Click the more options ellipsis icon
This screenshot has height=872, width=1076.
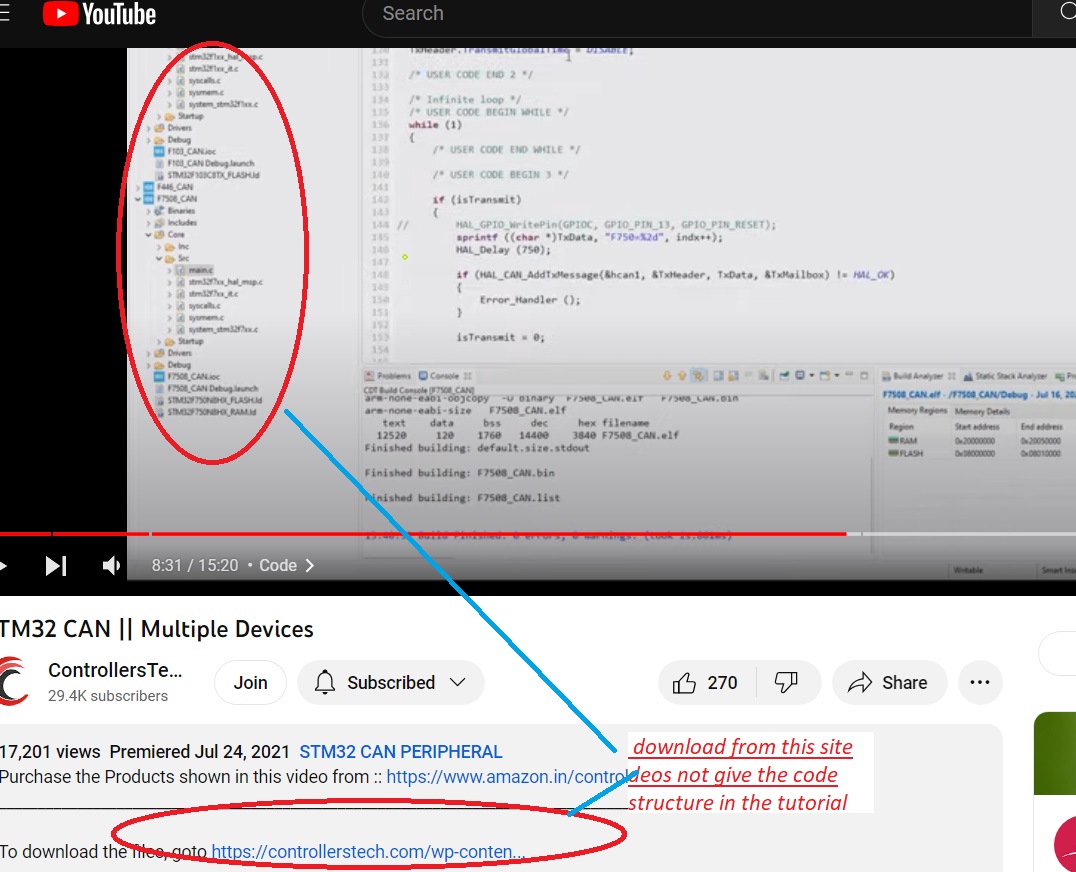click(980, 682)
